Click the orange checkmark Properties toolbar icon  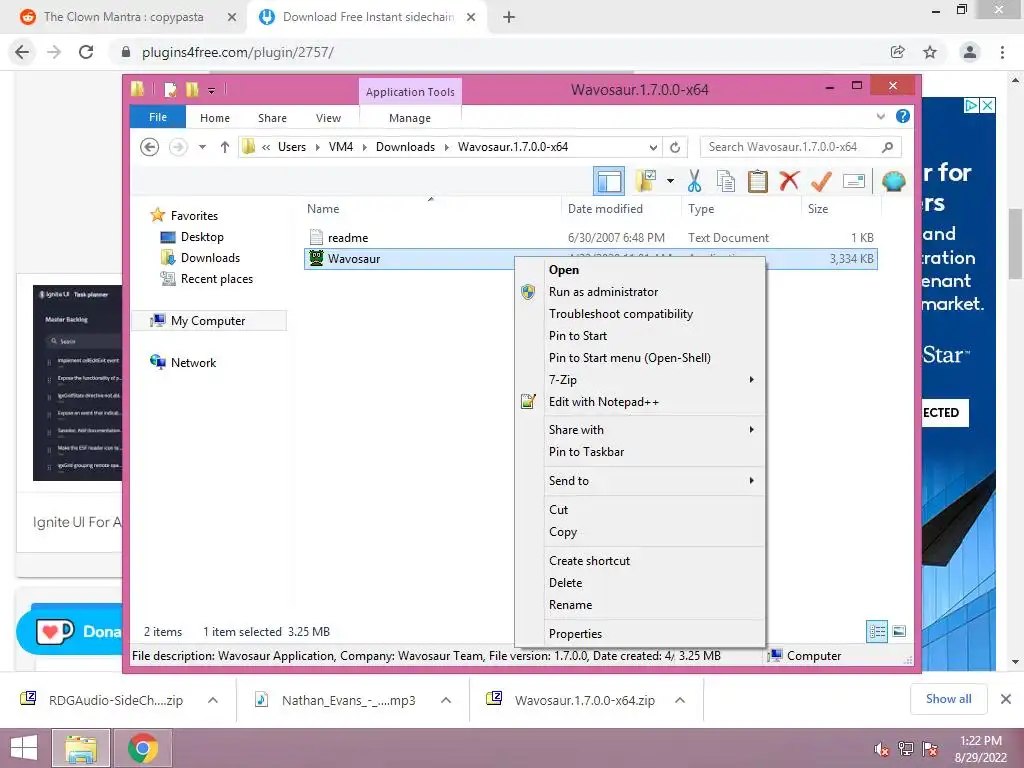(x=821, y=181)
